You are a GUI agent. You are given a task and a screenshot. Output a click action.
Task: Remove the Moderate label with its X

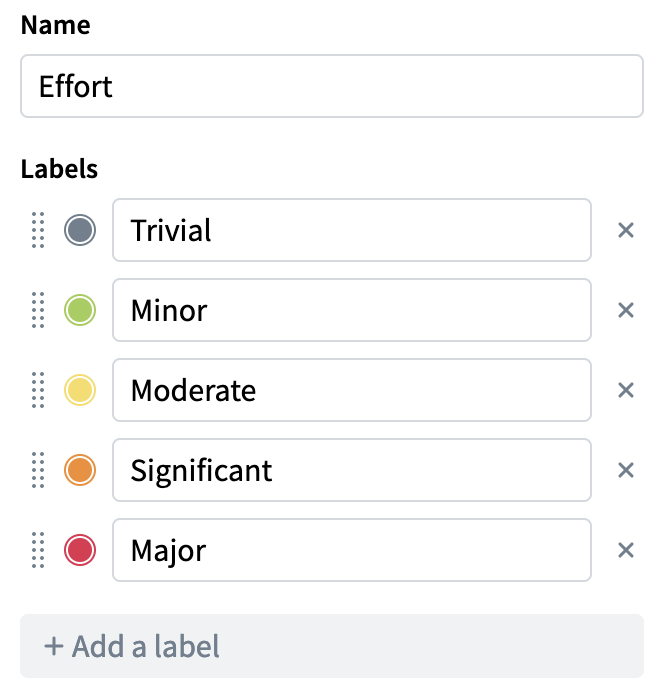(x=626, y=390)
